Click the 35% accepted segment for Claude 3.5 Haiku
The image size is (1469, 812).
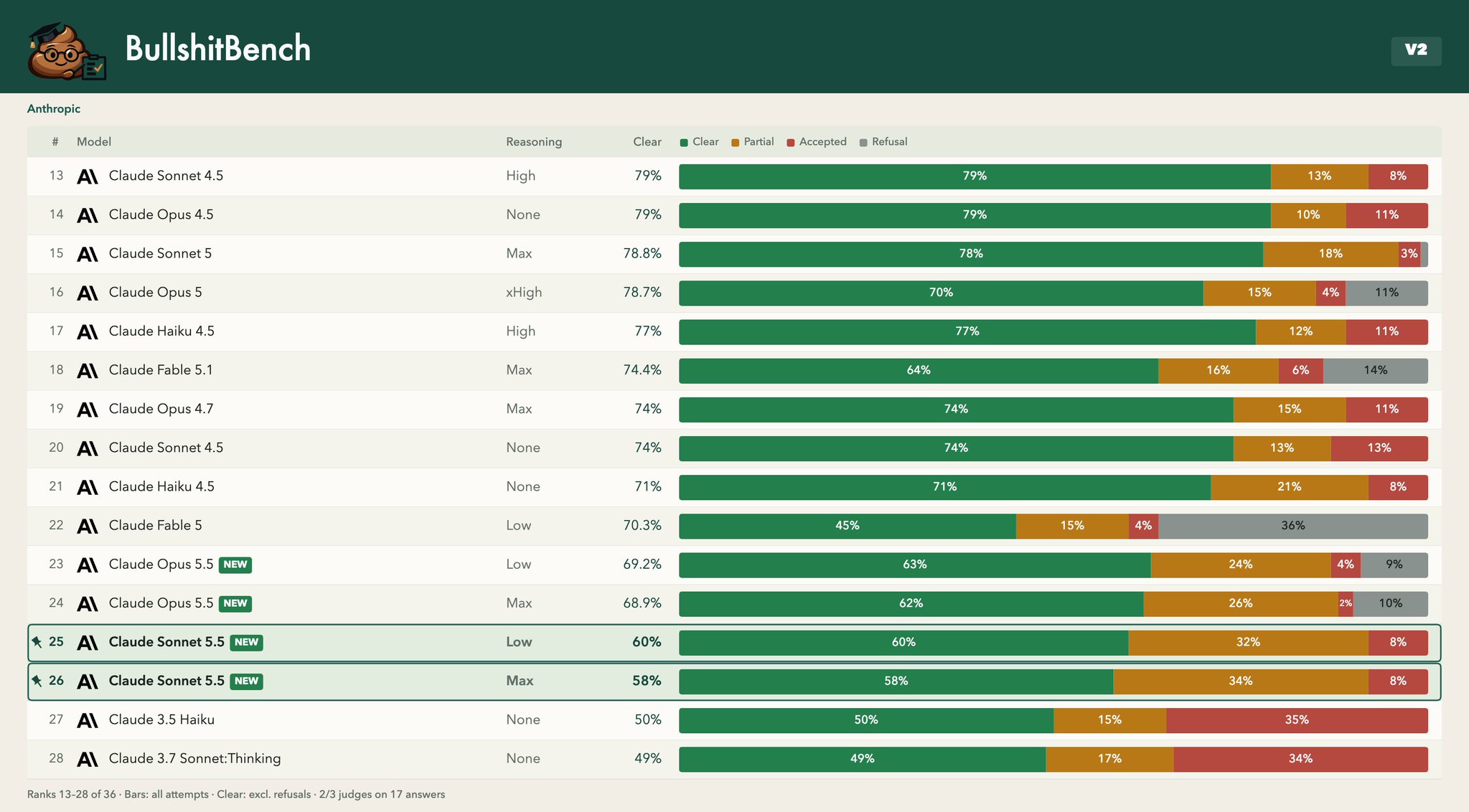[x=1297, y=720]
